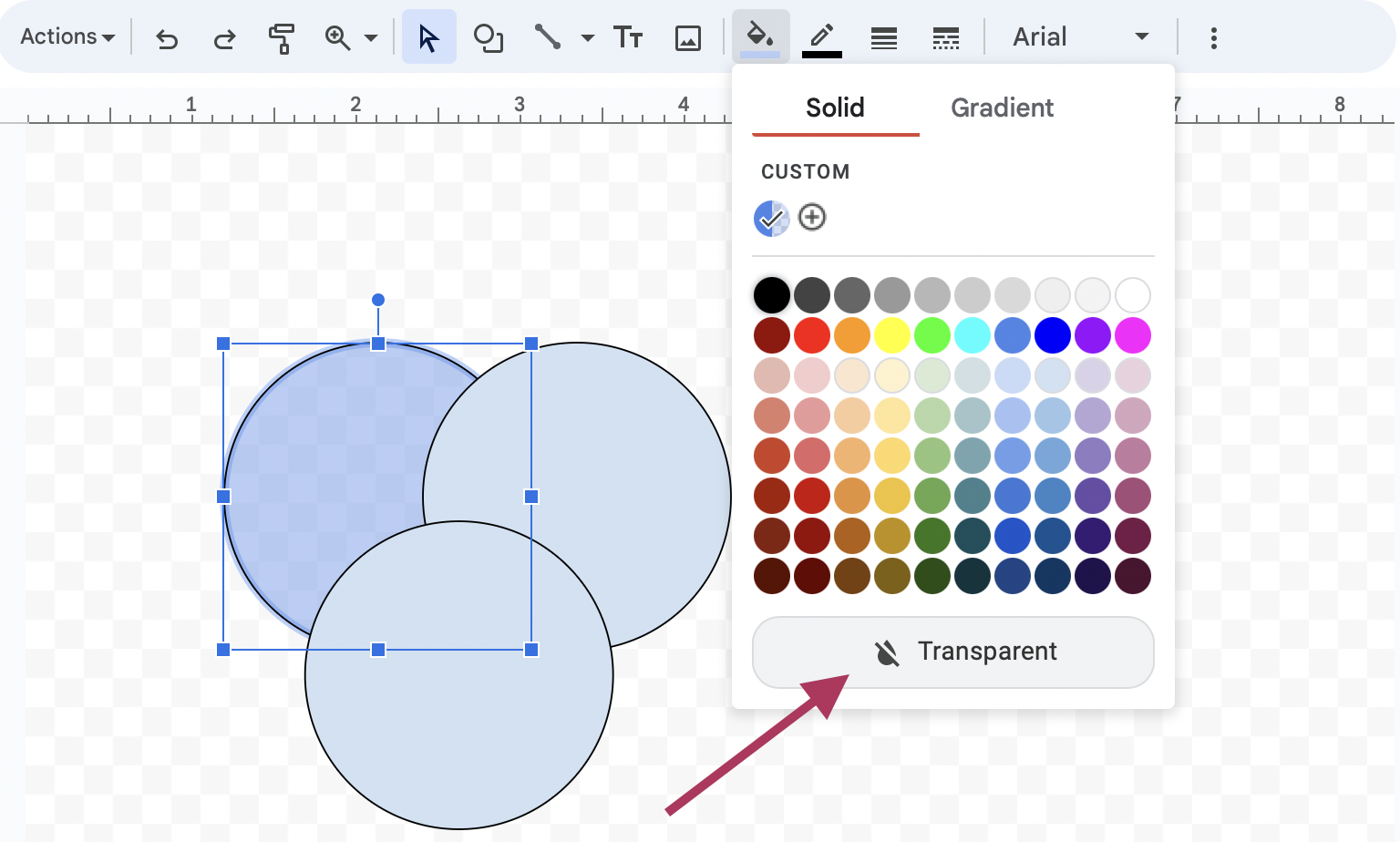Image resolution: width=1400 pixels, height=842 pixels.
Task: Insert a text box
Action: pyautogui.click(x=628, y=37)
